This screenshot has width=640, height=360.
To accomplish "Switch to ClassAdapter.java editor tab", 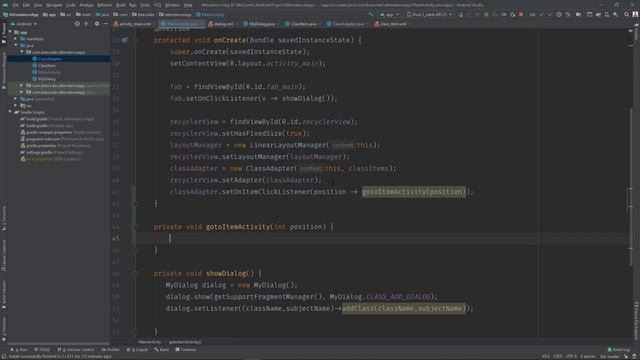I will pyautogui.click(x=346, y=24).
